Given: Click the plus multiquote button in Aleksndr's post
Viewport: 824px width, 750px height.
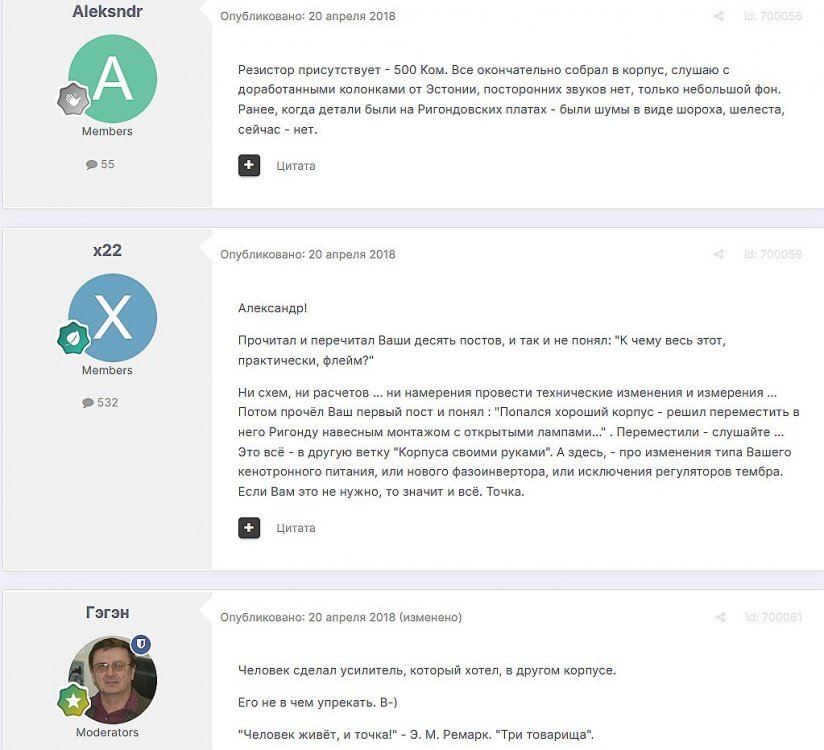Looking at the screenshot, I should point(249,165).
